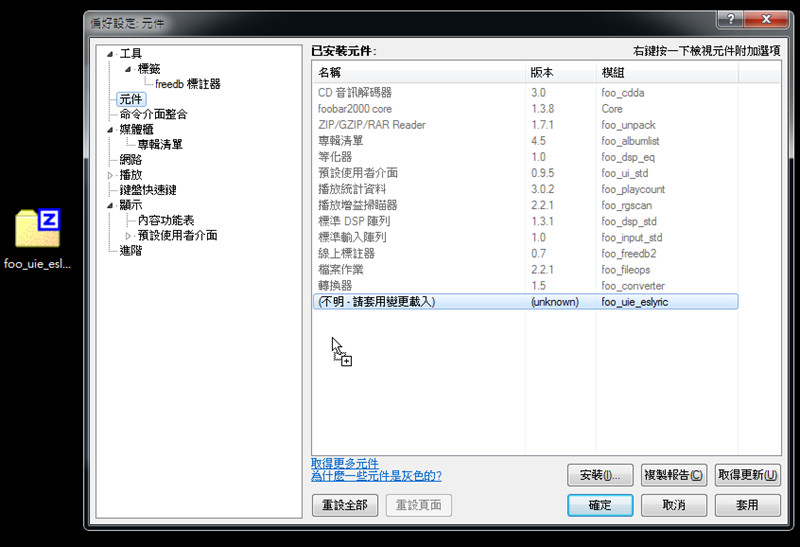Collapse the 顯示 tree node
The width and height of the screenshot is (800, 547).
(110, 205)
